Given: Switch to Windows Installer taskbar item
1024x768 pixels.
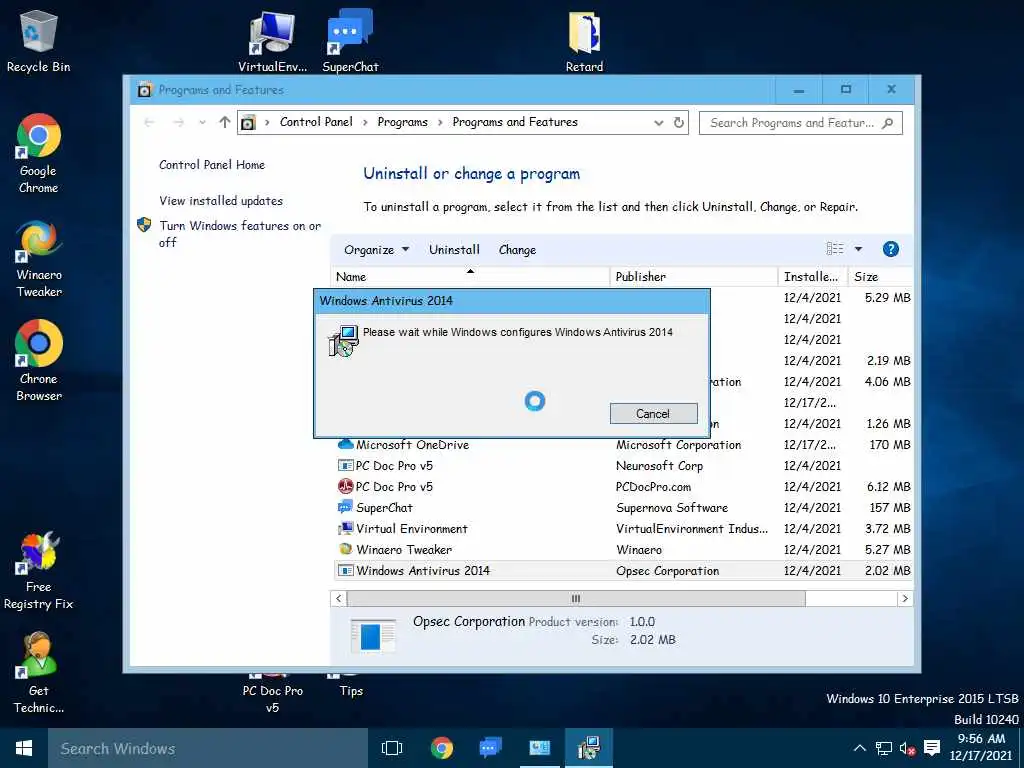Looking at the screenshot, I should 588,748.
